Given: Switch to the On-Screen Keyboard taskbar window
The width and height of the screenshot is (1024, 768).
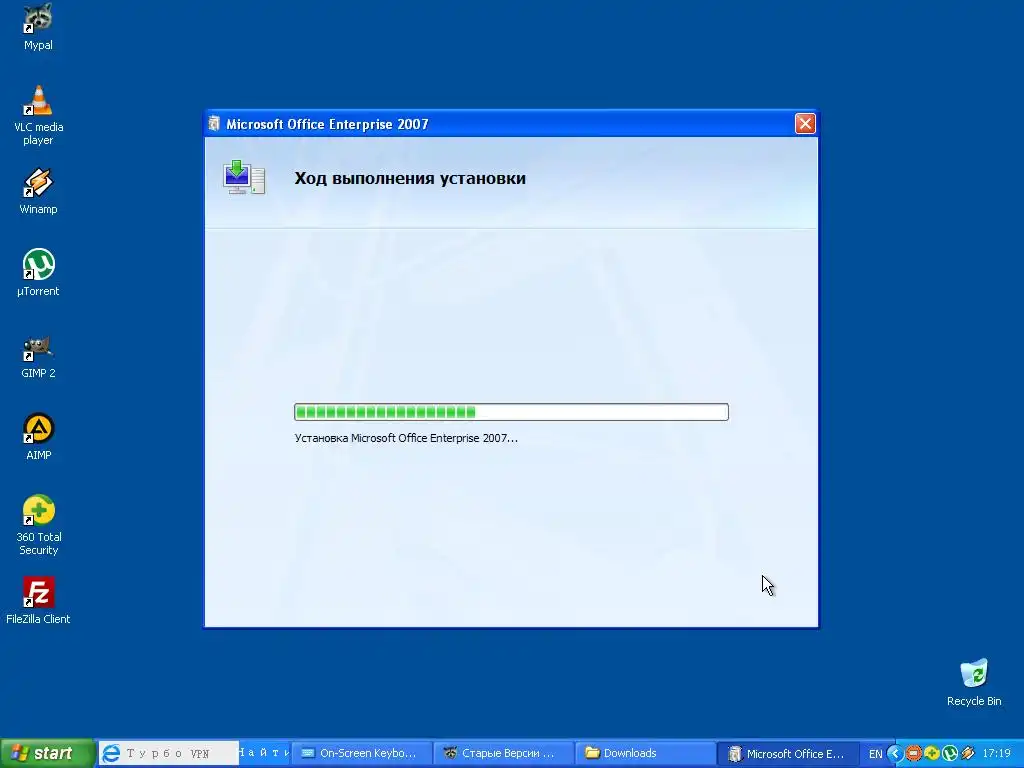Looking at the screenshot, I should click(x=361, y=753).
